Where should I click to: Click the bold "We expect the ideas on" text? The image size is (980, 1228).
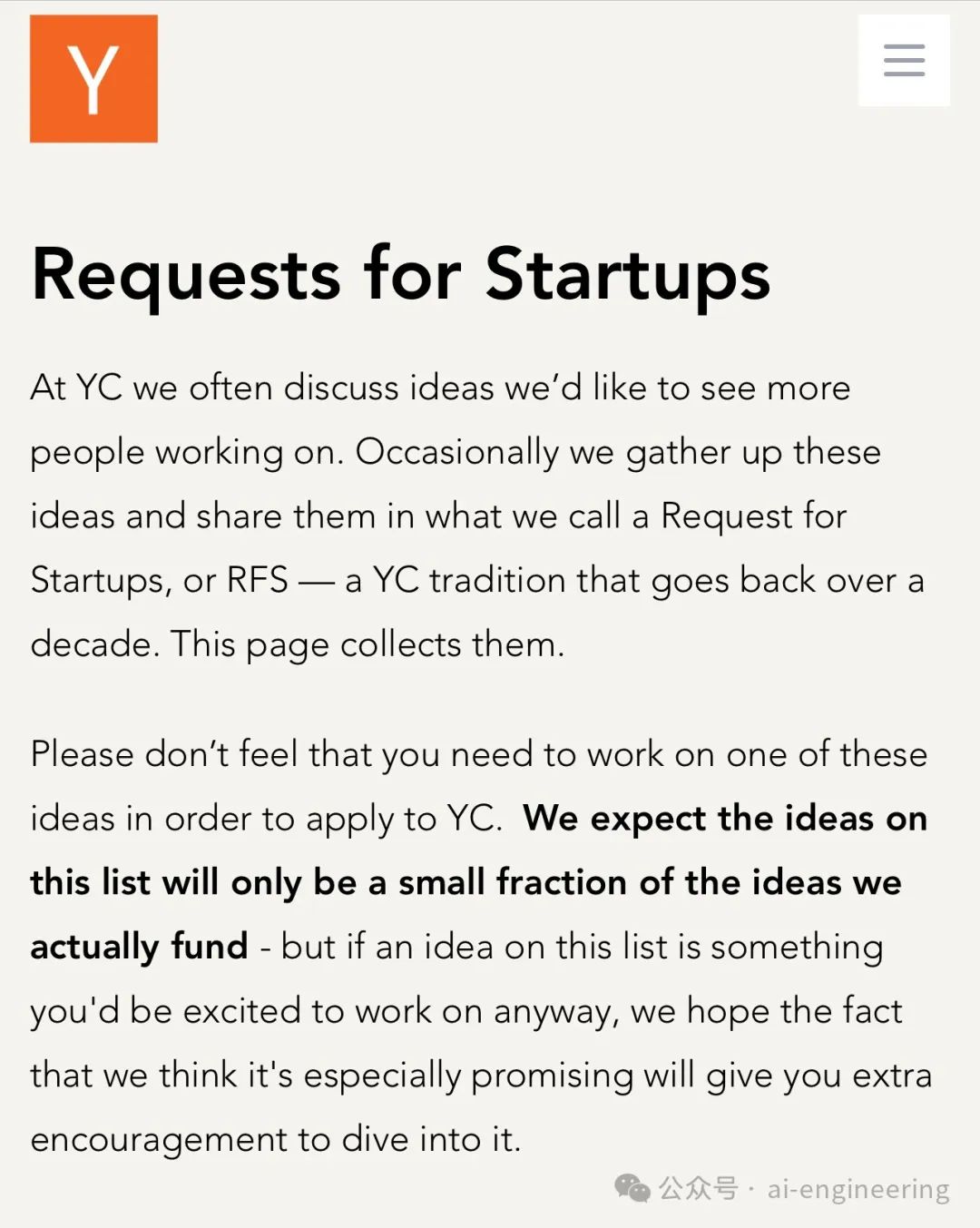[x=725, y=819]
